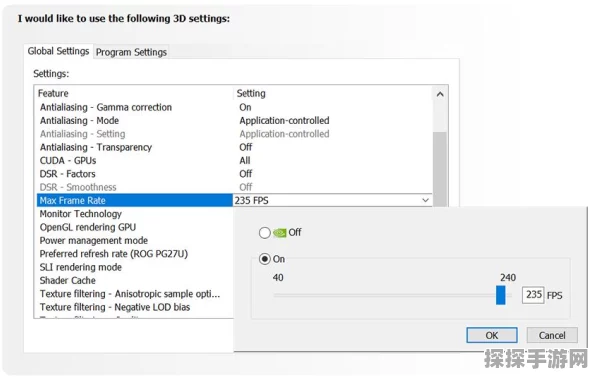
Task: Switch to the Global Settings tab
Action: pyautogui.click(x=58, y=51)
